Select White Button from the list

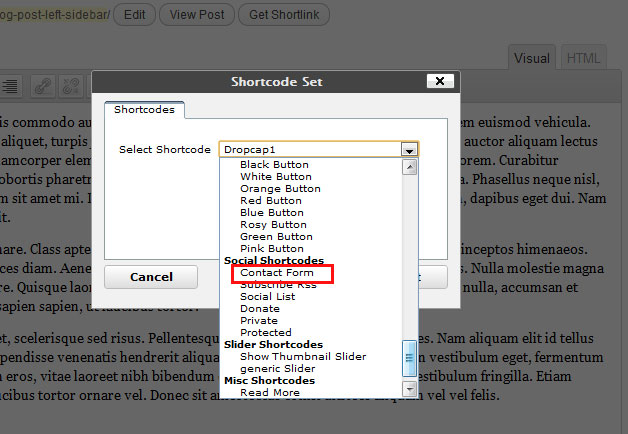pos(276,177)
